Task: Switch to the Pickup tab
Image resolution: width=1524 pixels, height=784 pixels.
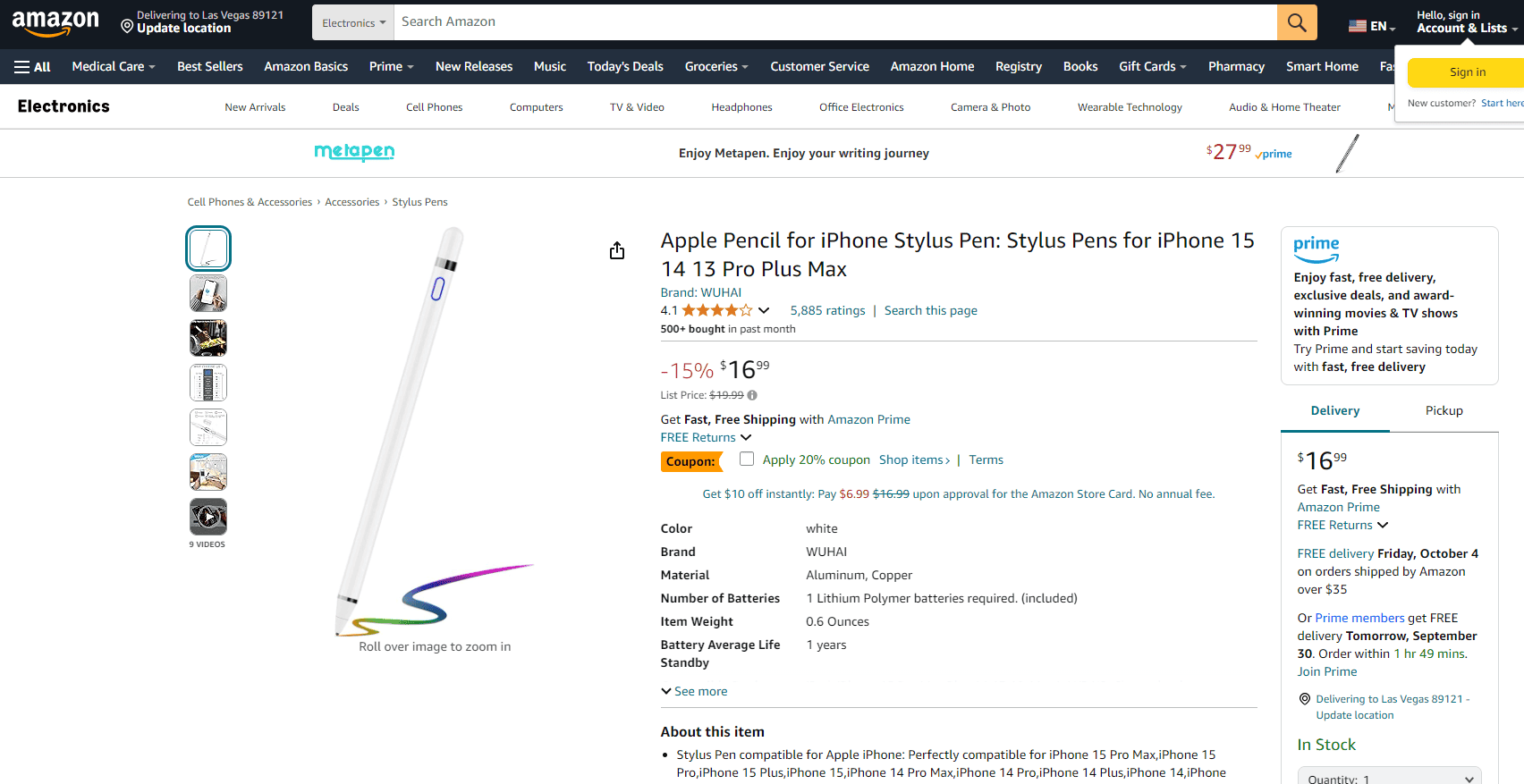Action: coord(1444,410)
